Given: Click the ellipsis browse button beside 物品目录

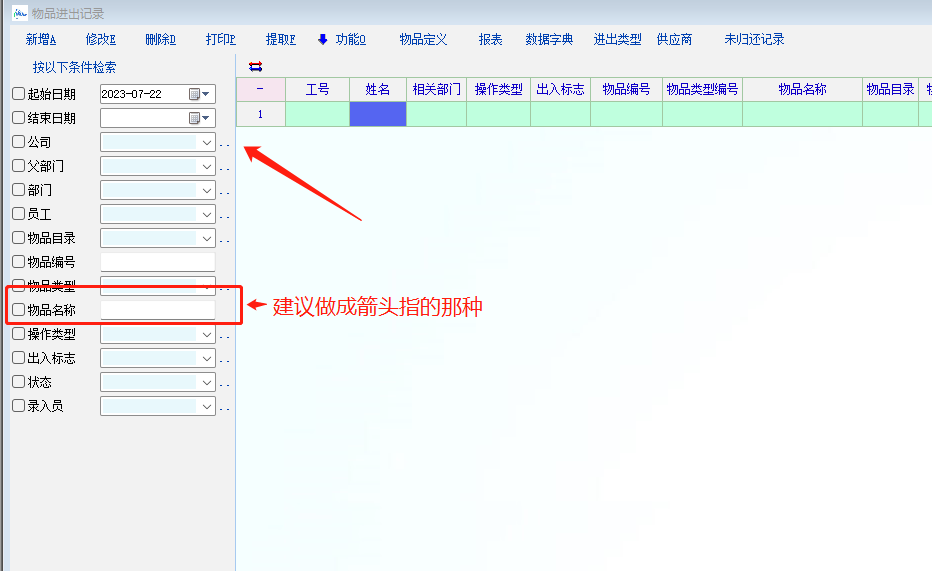Looking at the screenshot, I should click(225, 239).
